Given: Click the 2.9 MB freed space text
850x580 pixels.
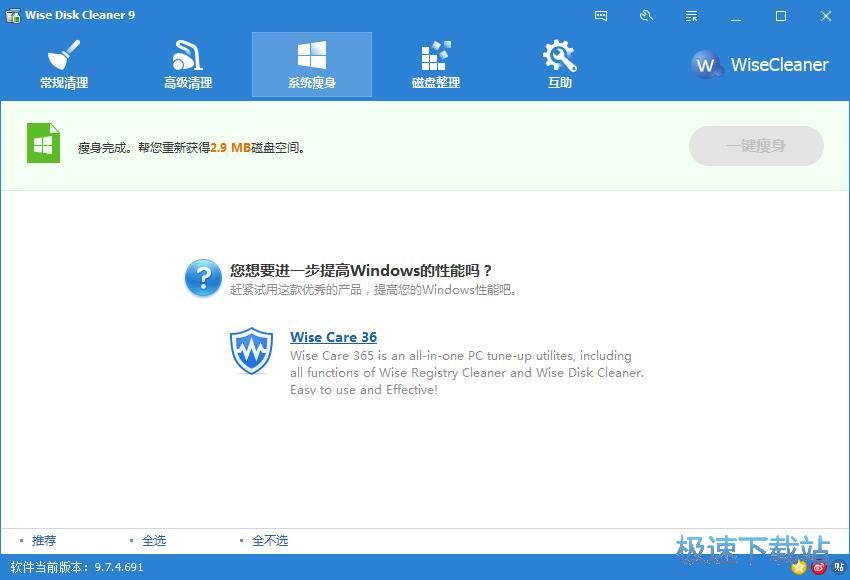Looking at the screenshot, I should click(x=230, y=147).
